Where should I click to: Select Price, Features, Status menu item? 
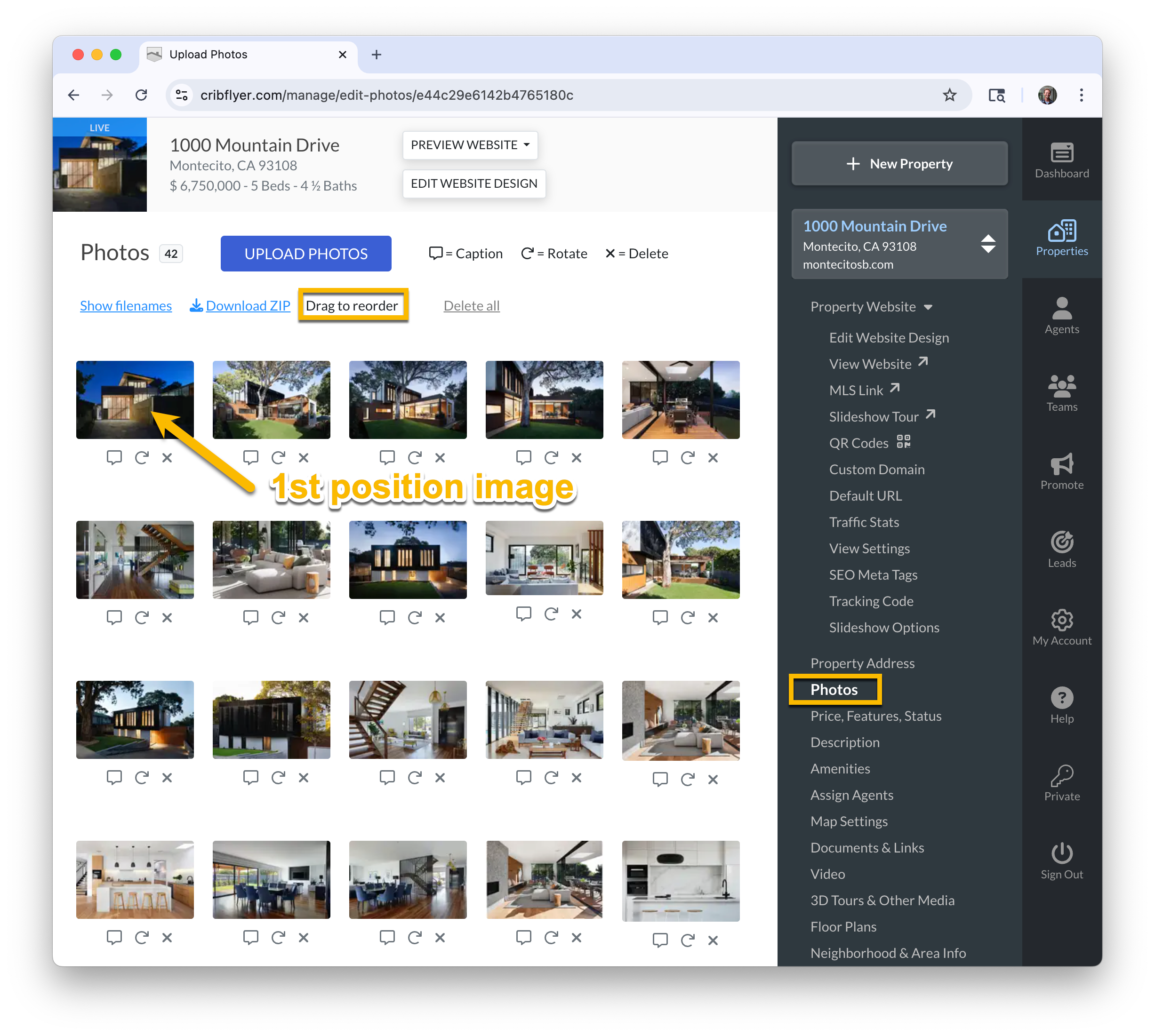coord(875,716)
